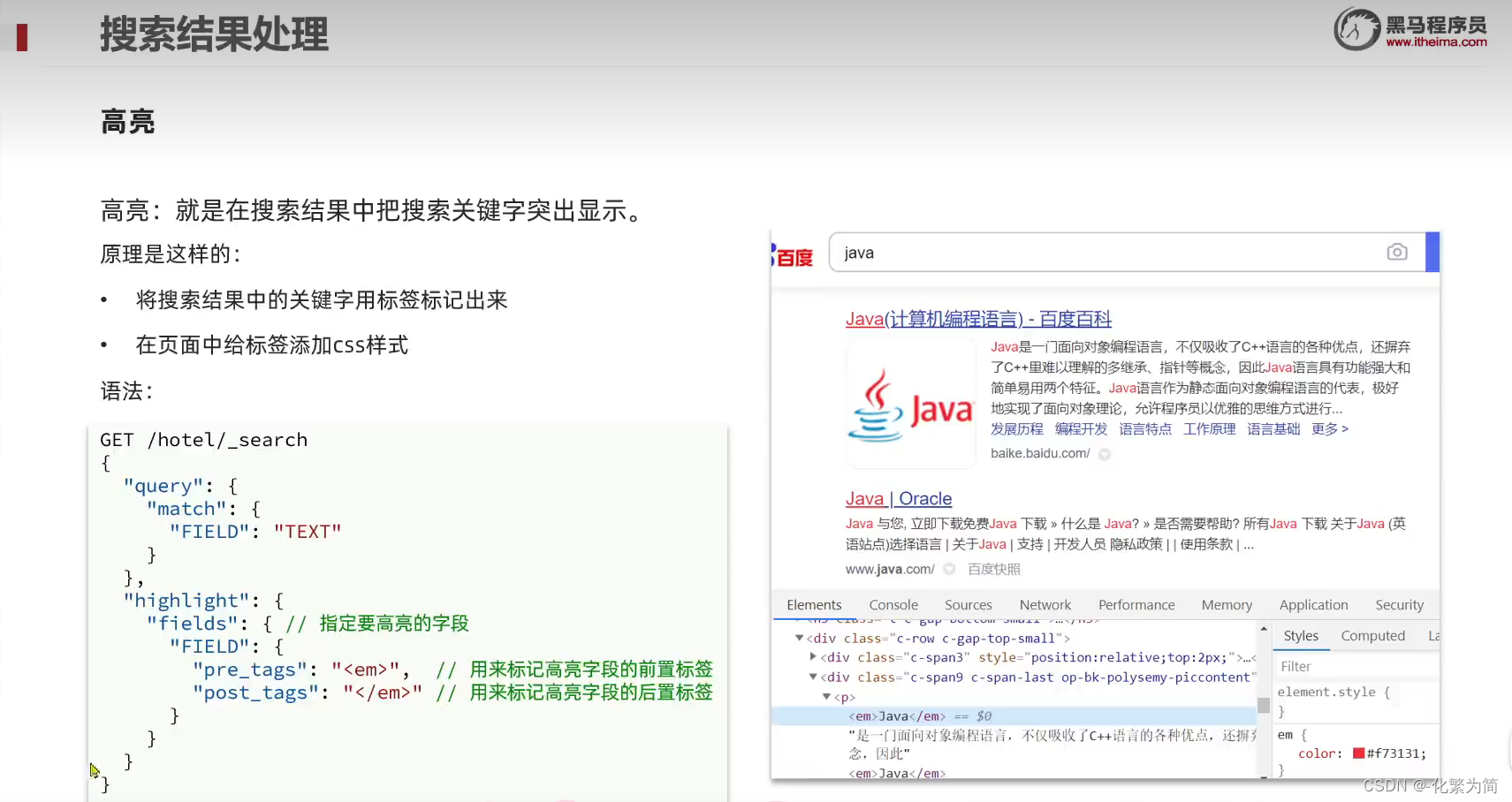
Task: Click the itheima logo at top right
Action: click(1410, 29)
